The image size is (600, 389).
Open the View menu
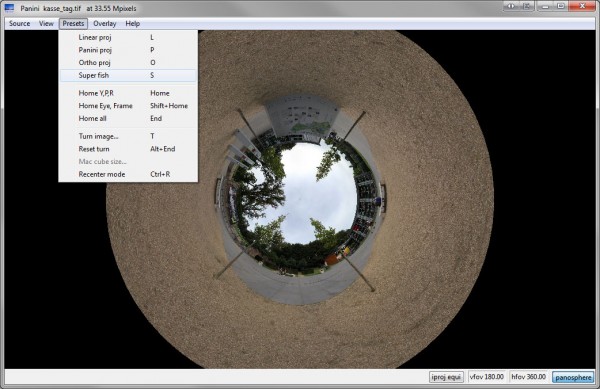coord(46,24)
